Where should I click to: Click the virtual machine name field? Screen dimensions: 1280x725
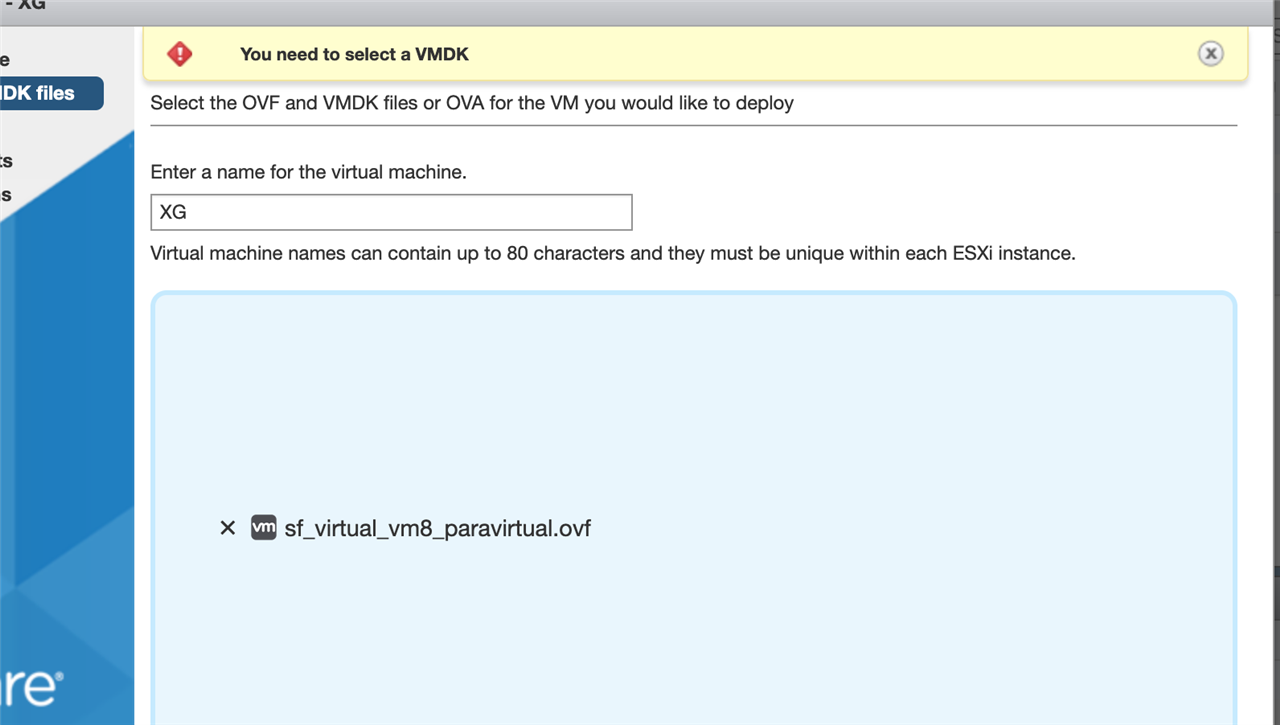coord(391,212)
